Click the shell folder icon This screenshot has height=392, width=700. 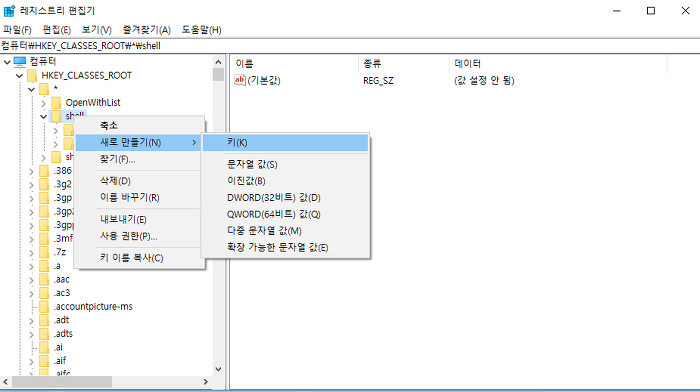click(56, 116)
